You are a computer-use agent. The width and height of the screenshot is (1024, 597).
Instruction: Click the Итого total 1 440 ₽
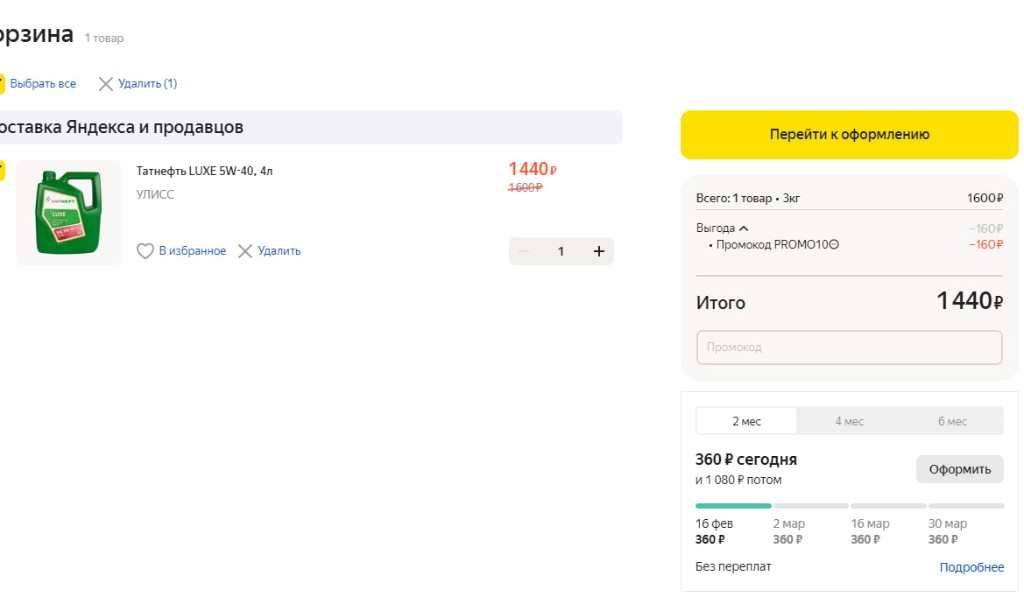970,301
